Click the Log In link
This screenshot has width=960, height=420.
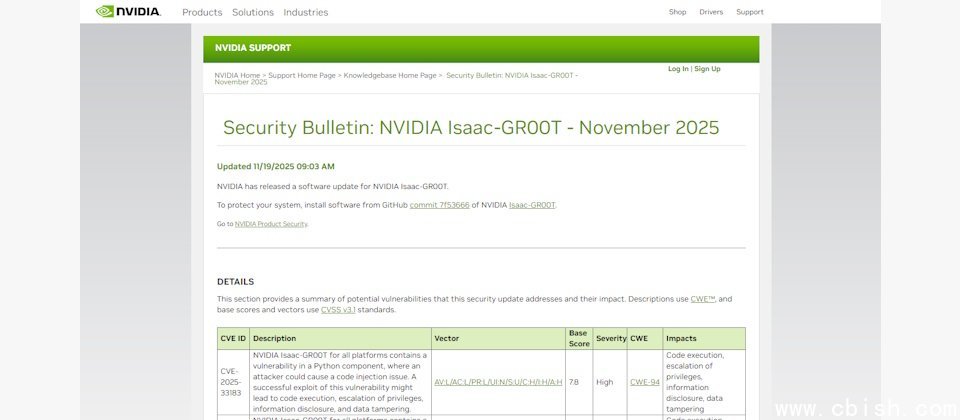click(678, 69)
